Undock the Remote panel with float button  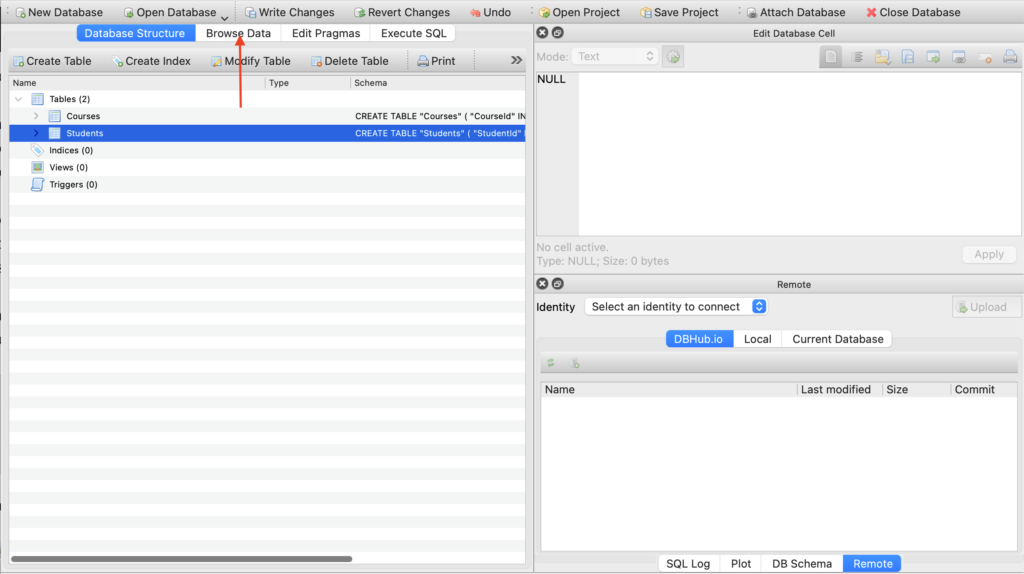[558, 284]
